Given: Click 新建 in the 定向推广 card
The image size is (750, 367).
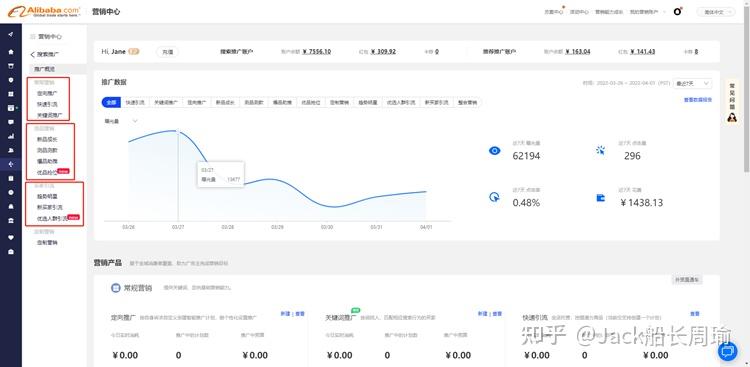Looking at the screenshot, I should [x=285, y=313].
